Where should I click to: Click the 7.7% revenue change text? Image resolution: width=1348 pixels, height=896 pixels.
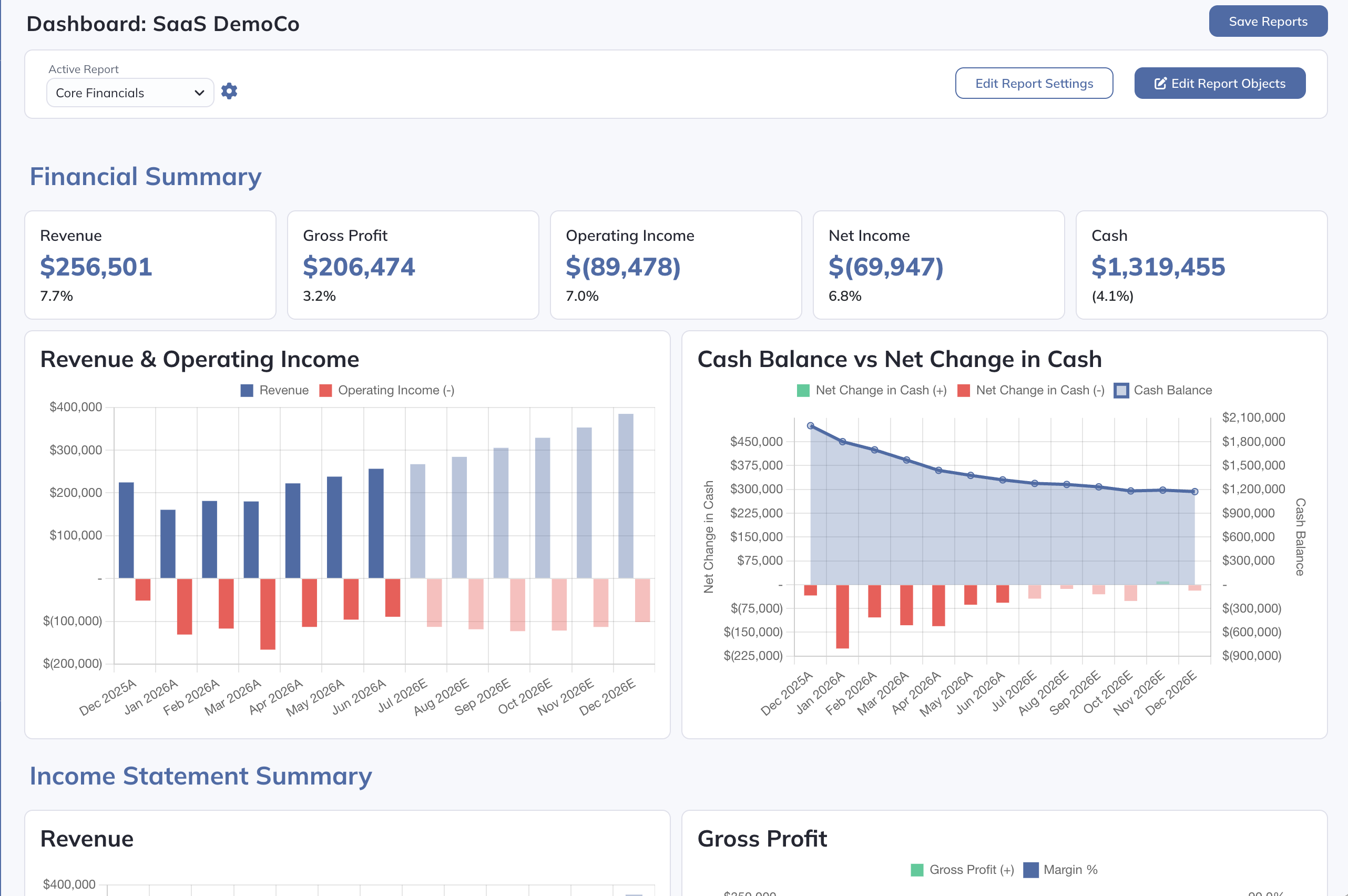coord(57,296)
